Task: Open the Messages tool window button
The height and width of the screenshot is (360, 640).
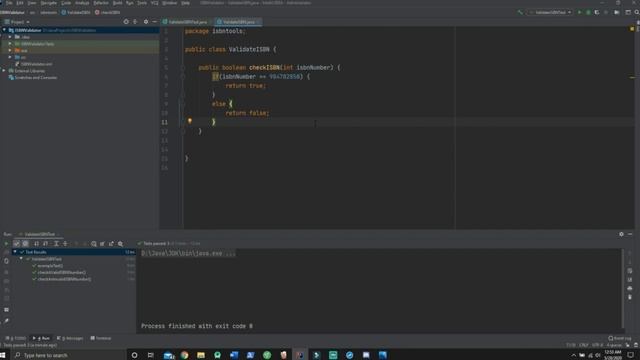Action: (70, 338)
